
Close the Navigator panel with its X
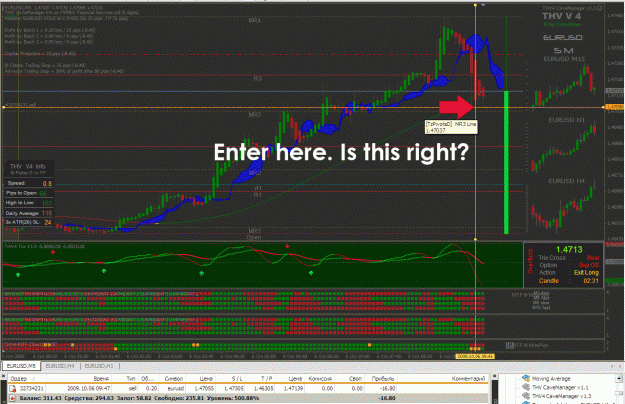[x=494, y=377]
